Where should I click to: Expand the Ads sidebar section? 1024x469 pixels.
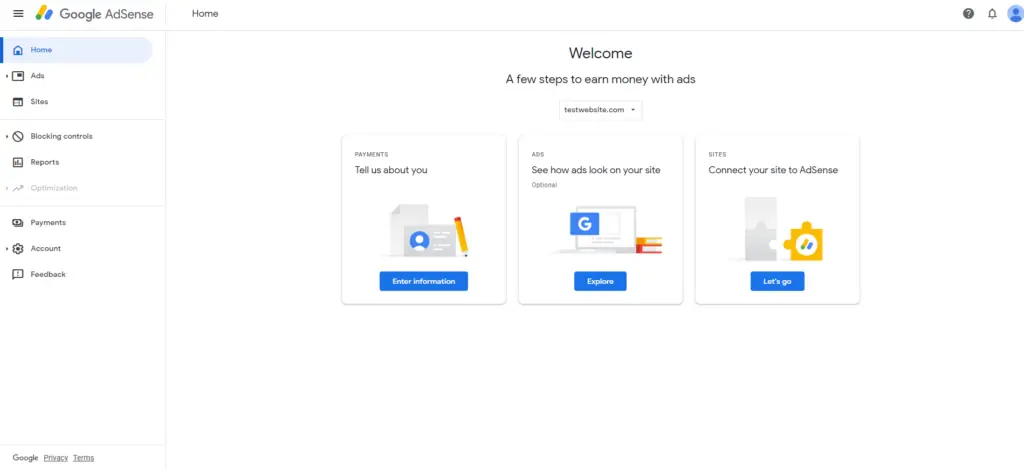click(x=7, y=76)
